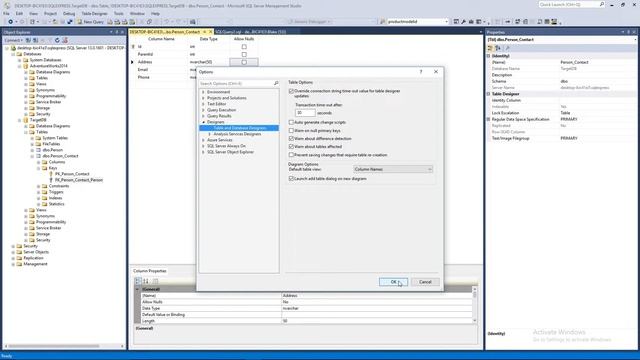Collapse the AdventureWorks2014 database node

tap(20, 66)
